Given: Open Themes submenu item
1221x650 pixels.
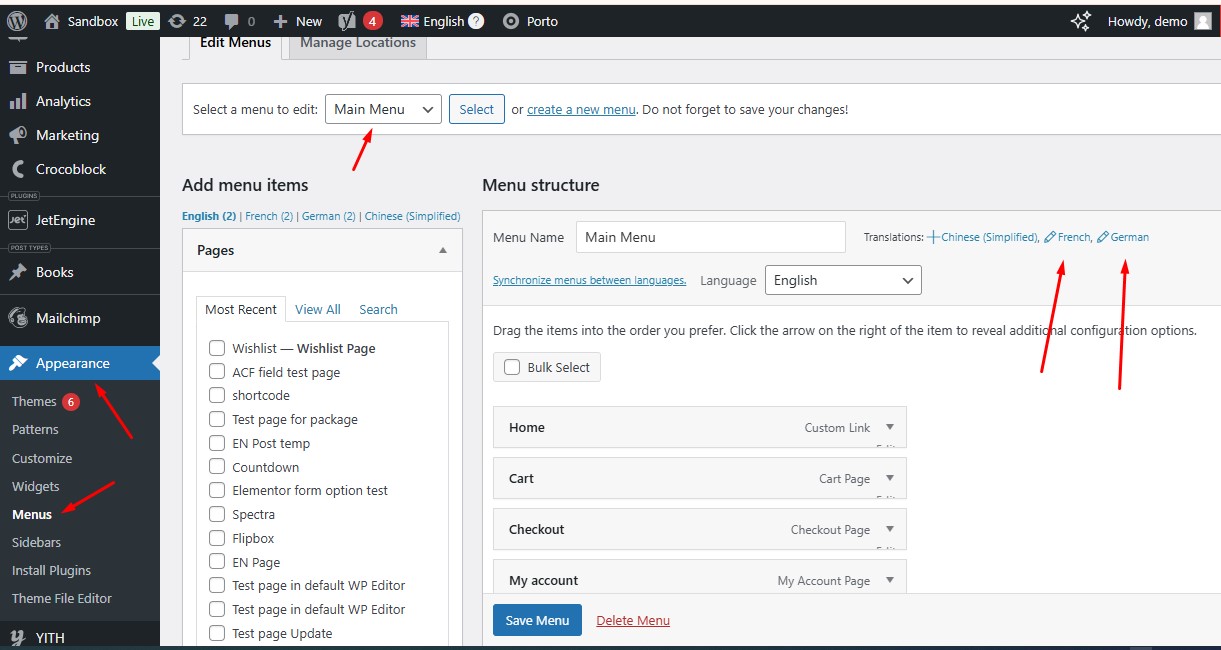Looking at the screenshot, I should pos(34,401).
